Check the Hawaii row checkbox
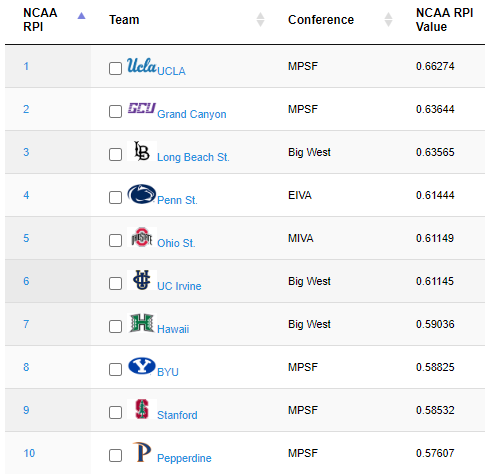The width and height of the screenshot is (485, 474). (x=115, y=326)
